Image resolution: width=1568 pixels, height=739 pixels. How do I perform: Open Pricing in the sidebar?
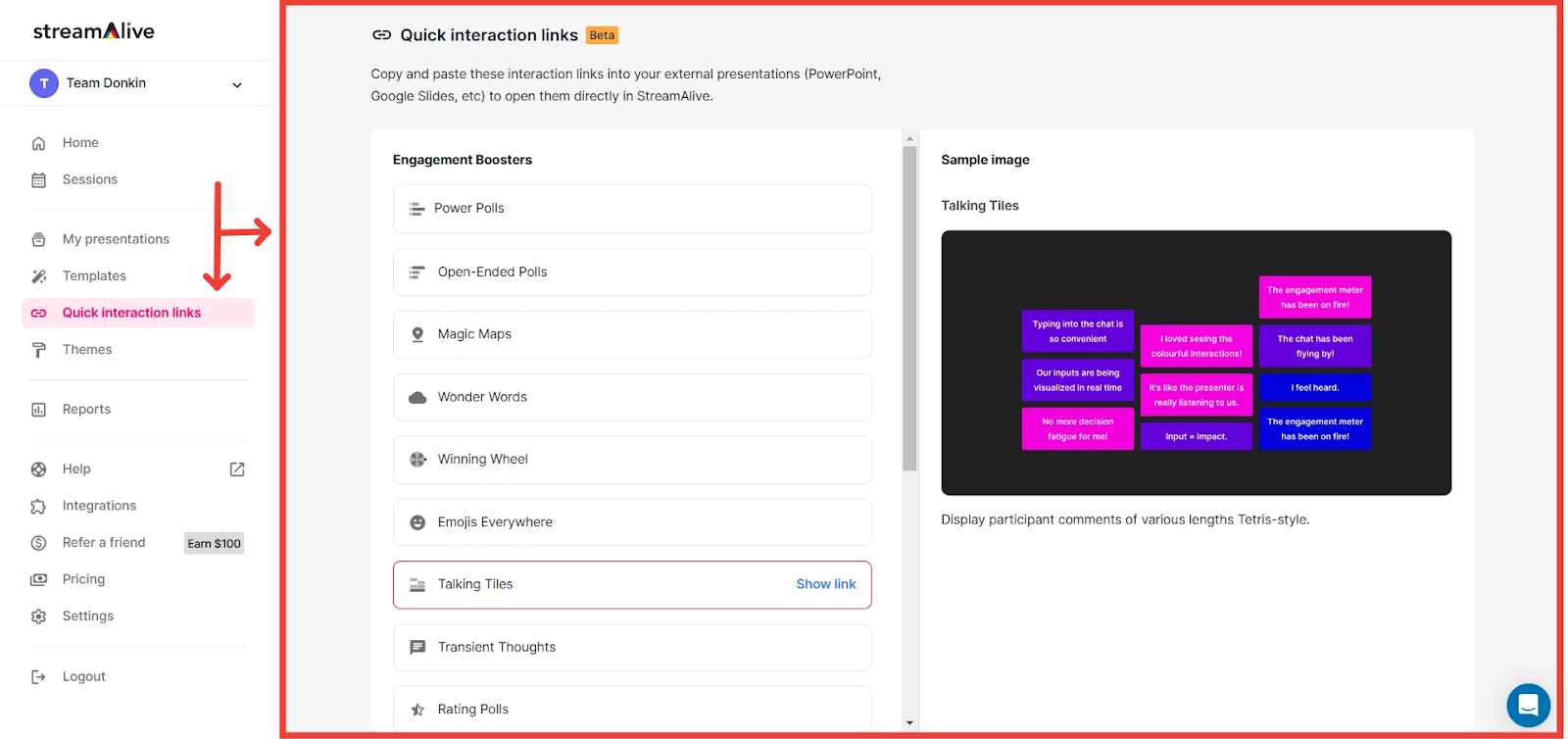[83, 579]
